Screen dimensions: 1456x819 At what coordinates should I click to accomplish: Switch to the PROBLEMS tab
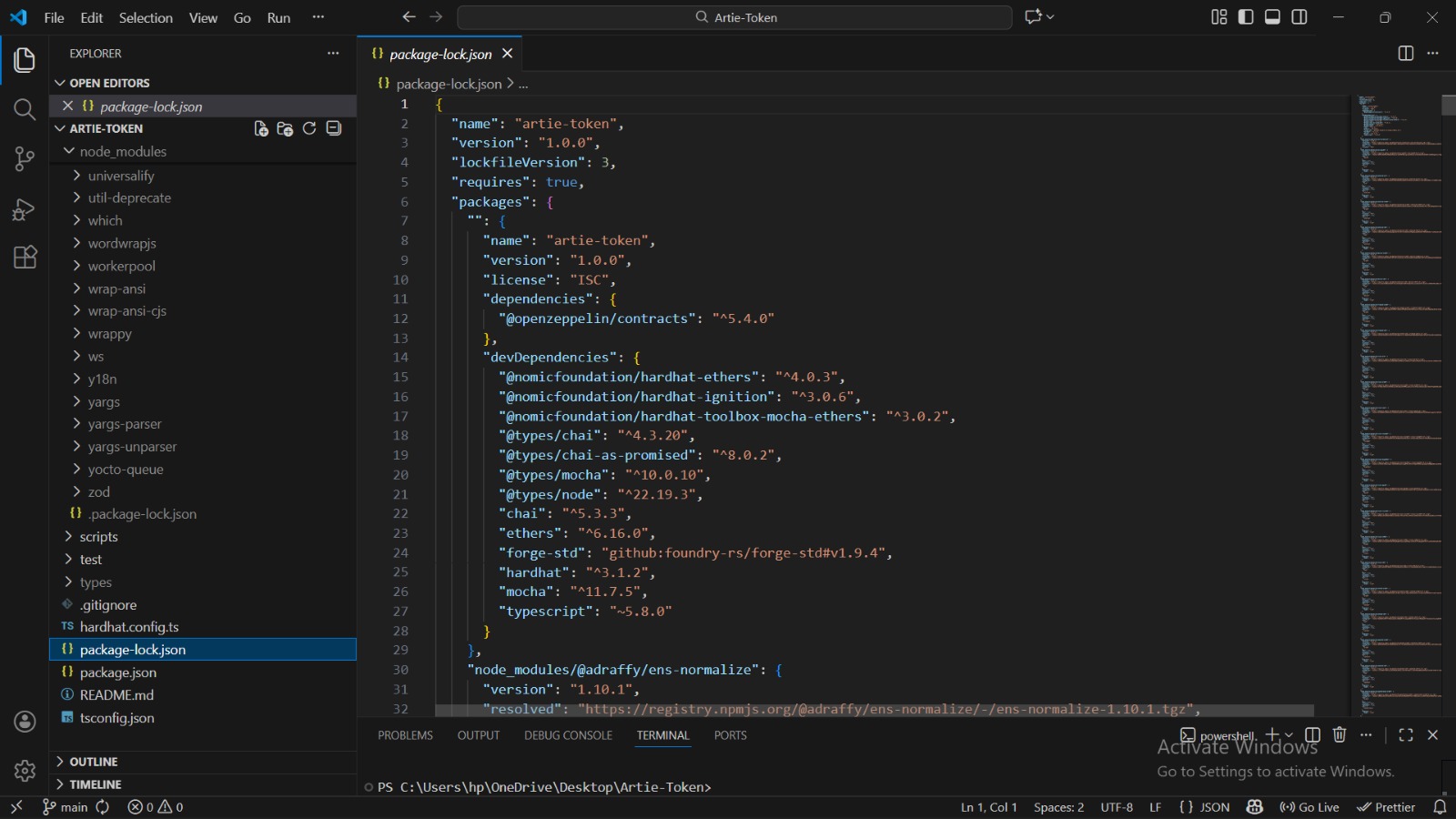pos(405,735)
